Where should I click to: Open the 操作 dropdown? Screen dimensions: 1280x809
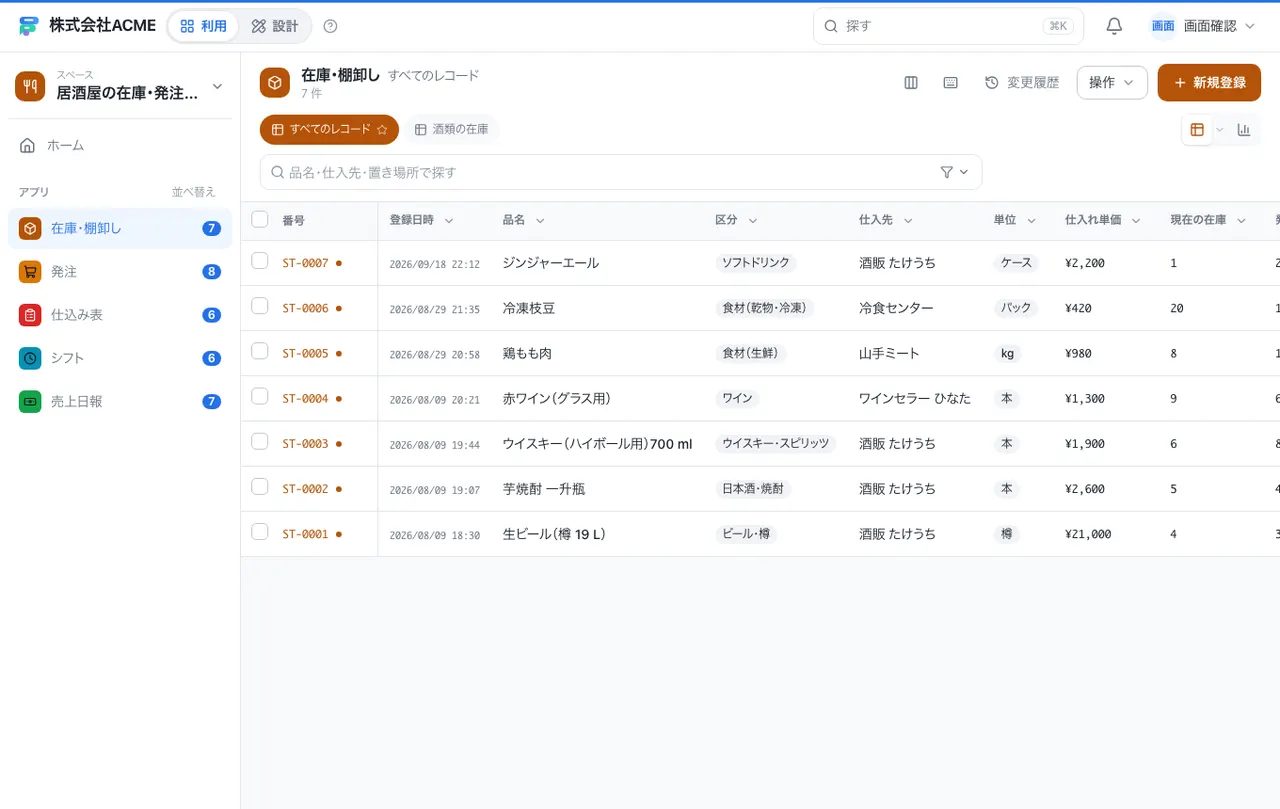1112,83
